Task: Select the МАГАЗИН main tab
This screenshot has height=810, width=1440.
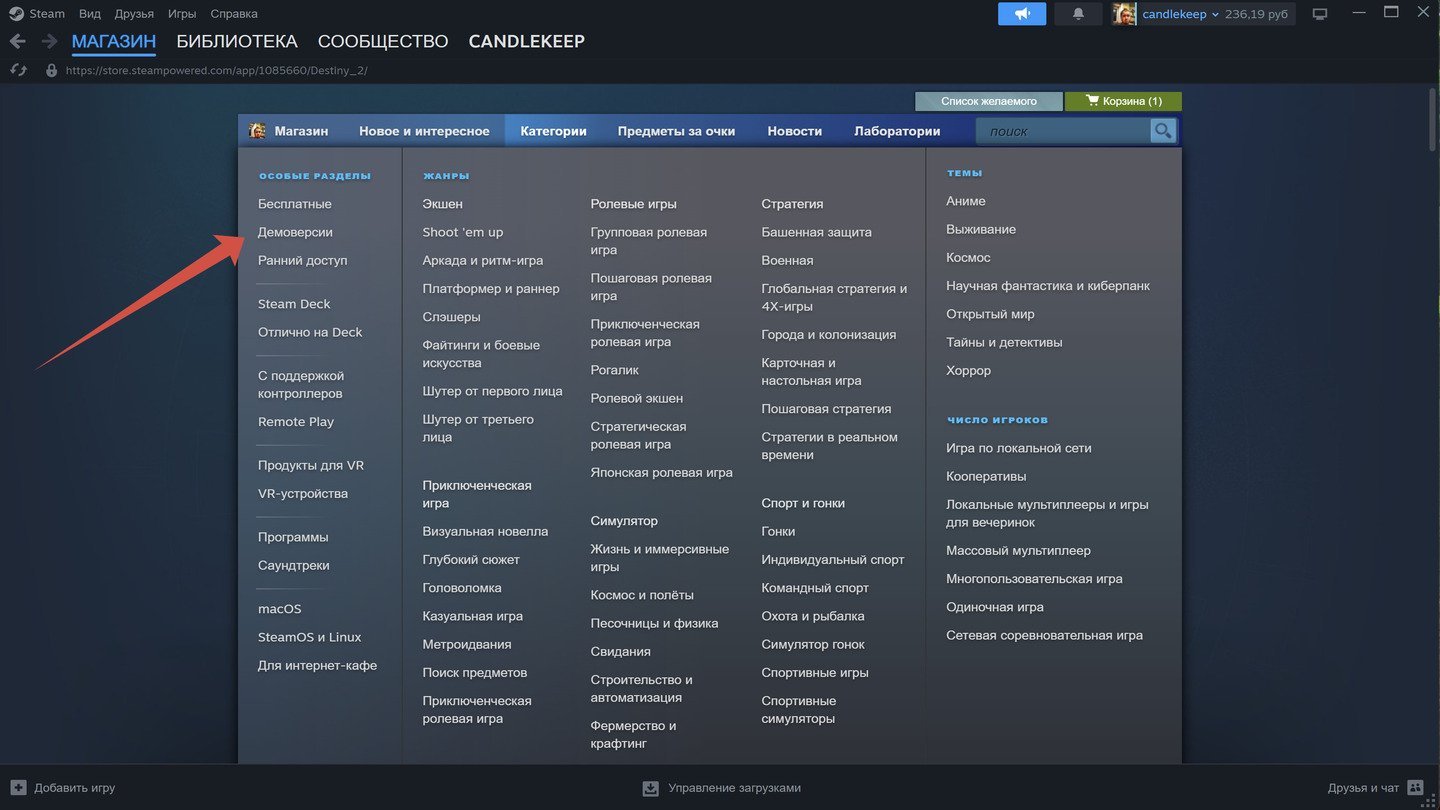Action: click(114, 41)
